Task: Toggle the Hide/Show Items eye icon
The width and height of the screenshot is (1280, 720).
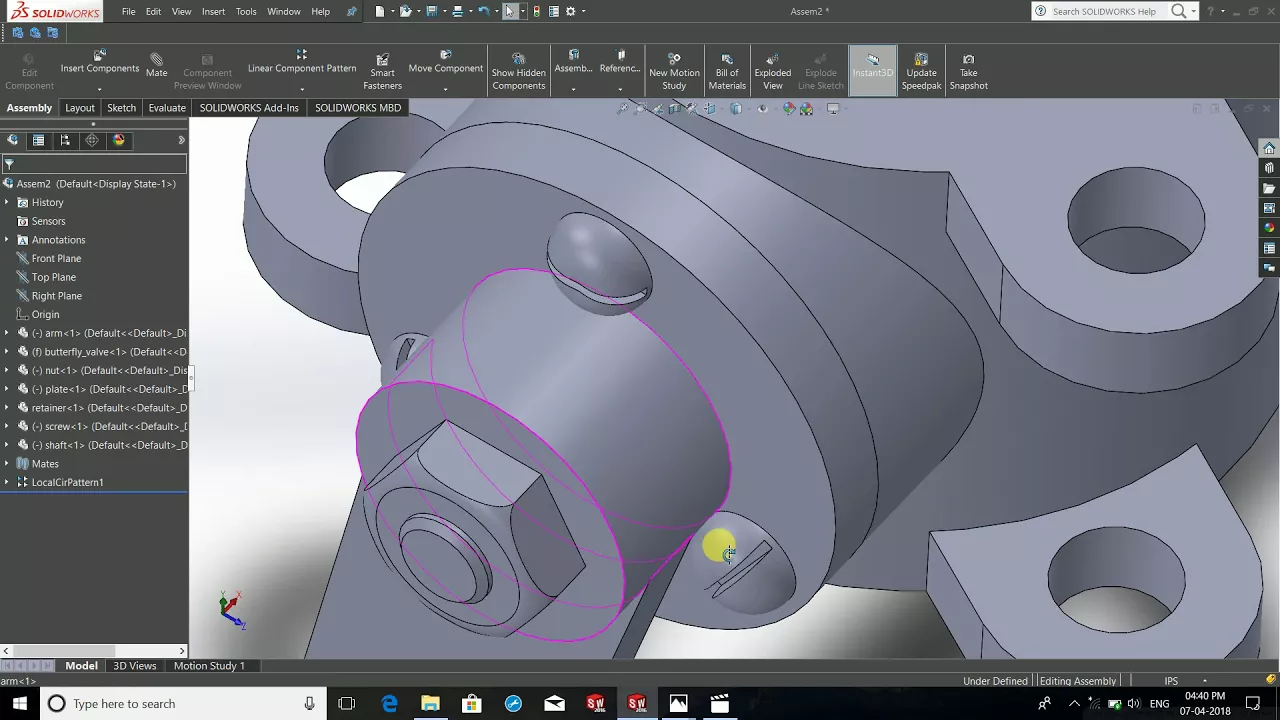Action: coord(762,109)
